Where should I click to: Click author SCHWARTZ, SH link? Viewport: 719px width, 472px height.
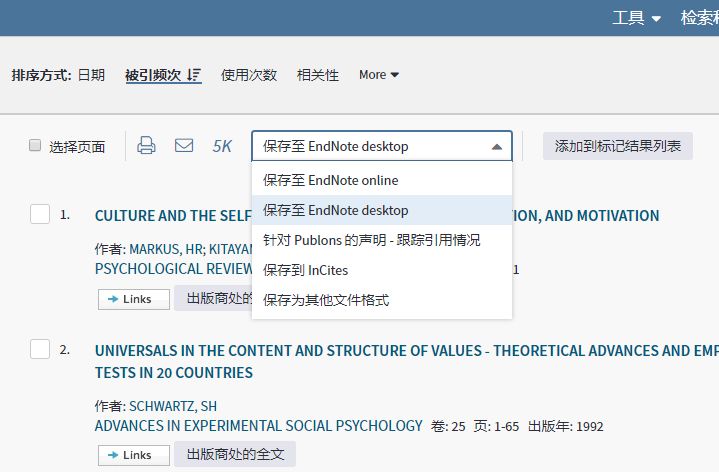coord(173,406)
